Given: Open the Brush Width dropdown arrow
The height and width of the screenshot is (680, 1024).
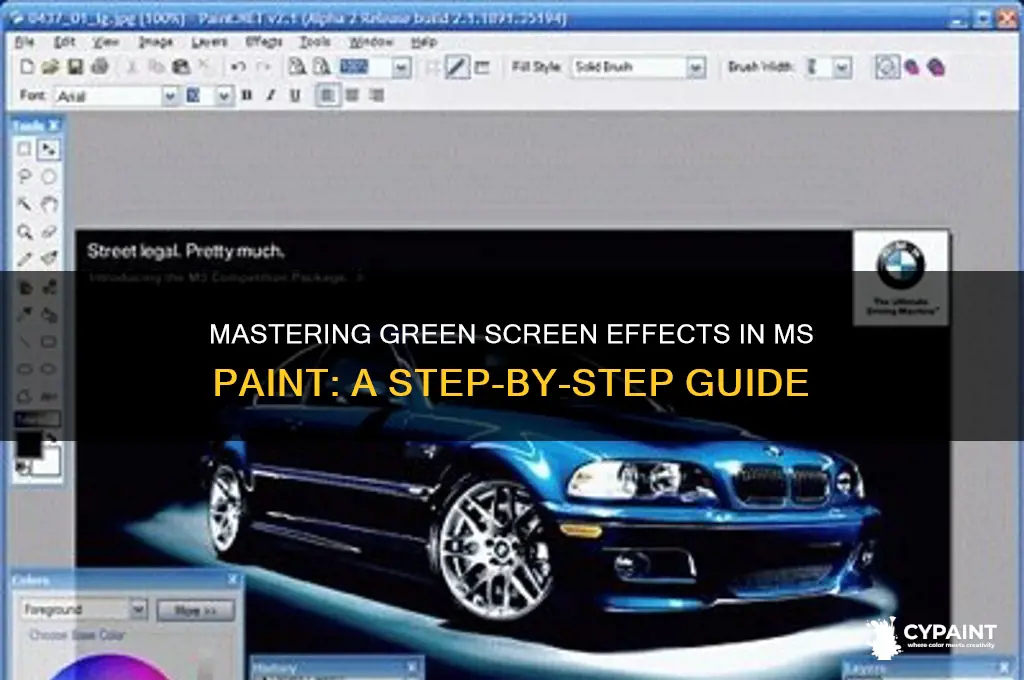Looking at the screenshot, I should [x=842, y=67].
